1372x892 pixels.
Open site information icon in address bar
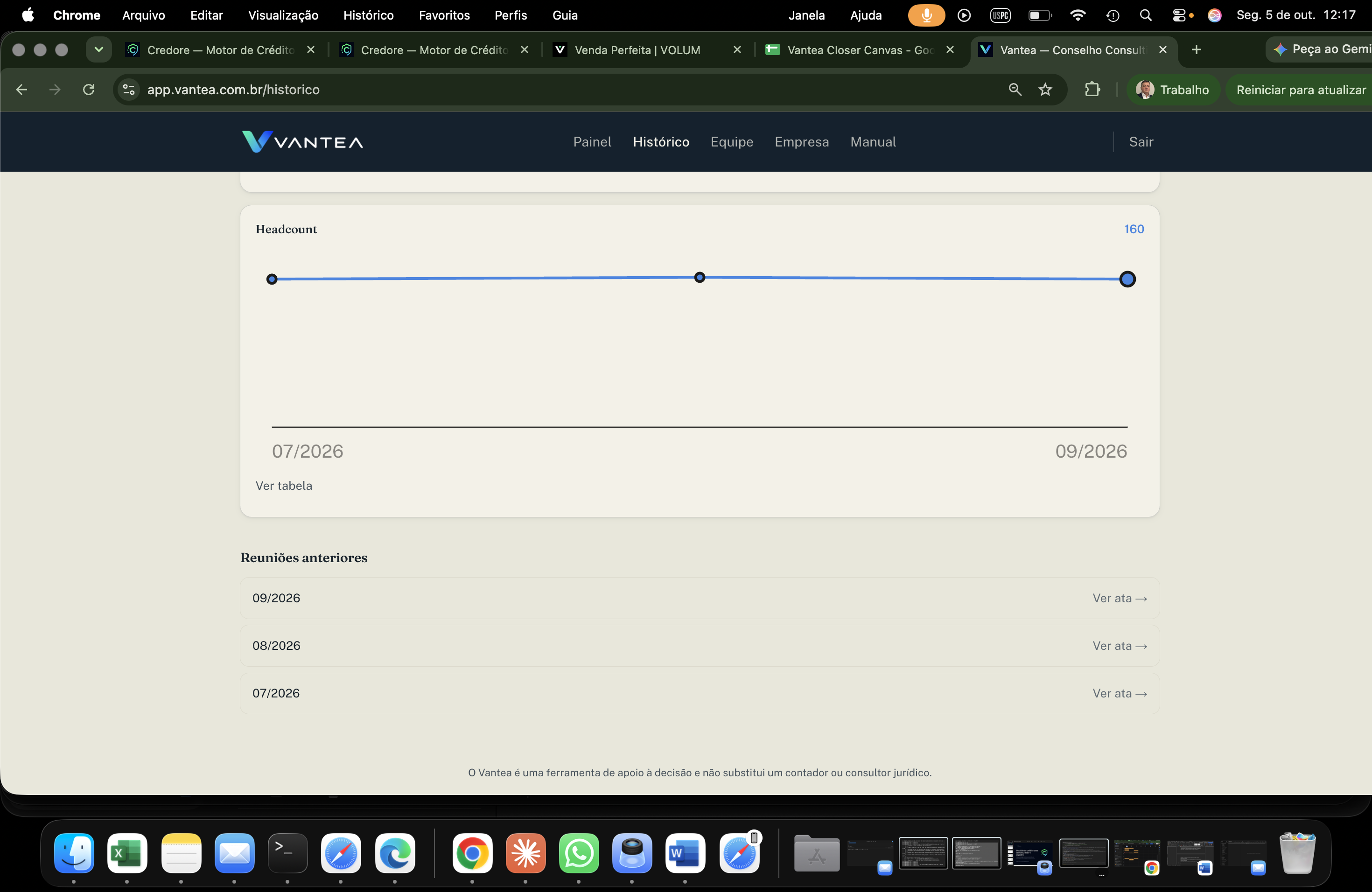(129, 90)
